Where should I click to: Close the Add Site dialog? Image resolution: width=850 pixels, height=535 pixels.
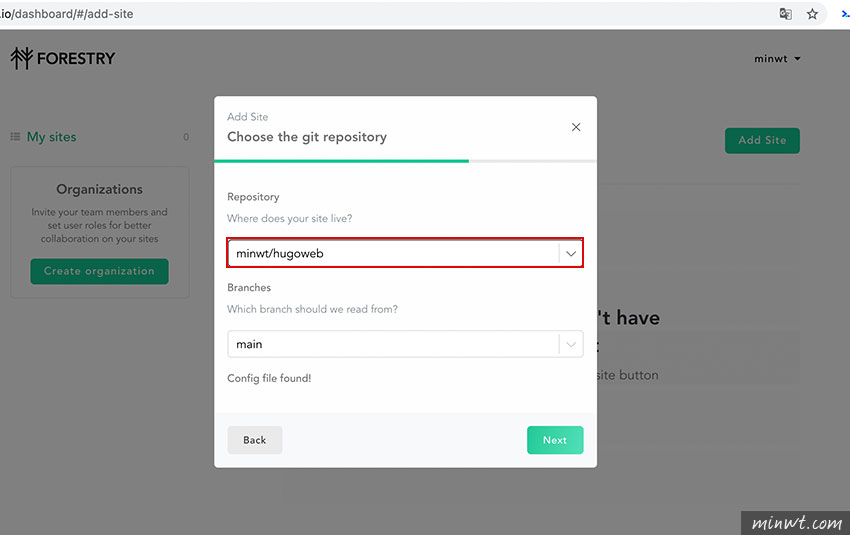(576, 127)
